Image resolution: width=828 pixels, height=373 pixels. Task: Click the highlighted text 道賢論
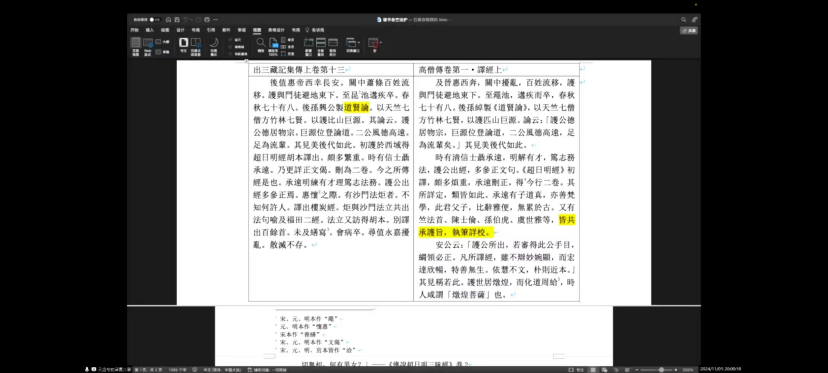click(357, 107)
